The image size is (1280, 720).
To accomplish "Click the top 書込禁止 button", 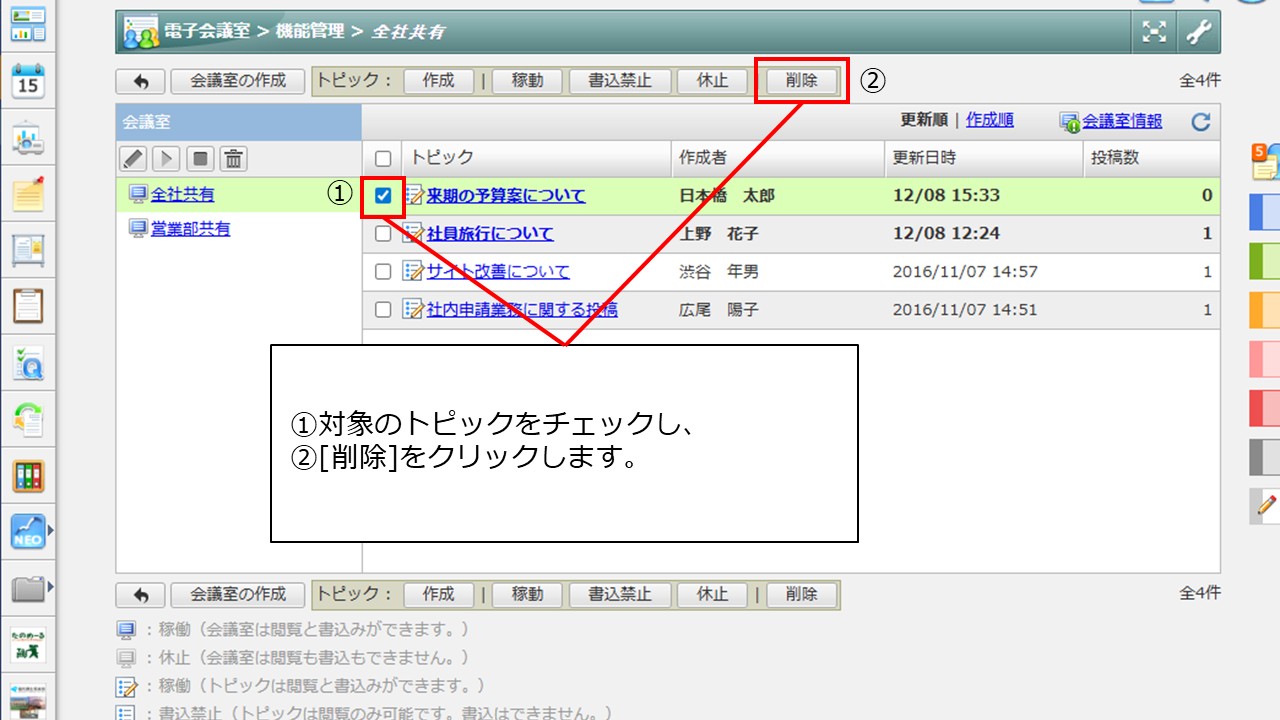I will pos(620,81).
